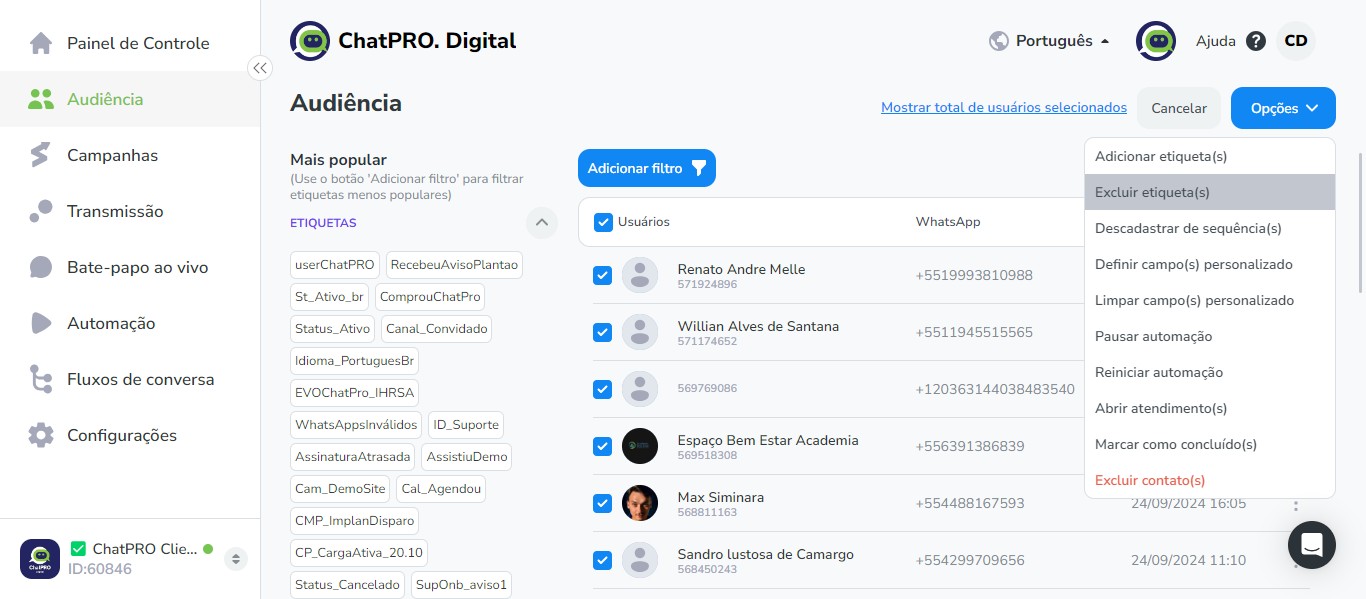Filter by Status_Cancelado tag

pyautogui.click(x=348, y=585)
